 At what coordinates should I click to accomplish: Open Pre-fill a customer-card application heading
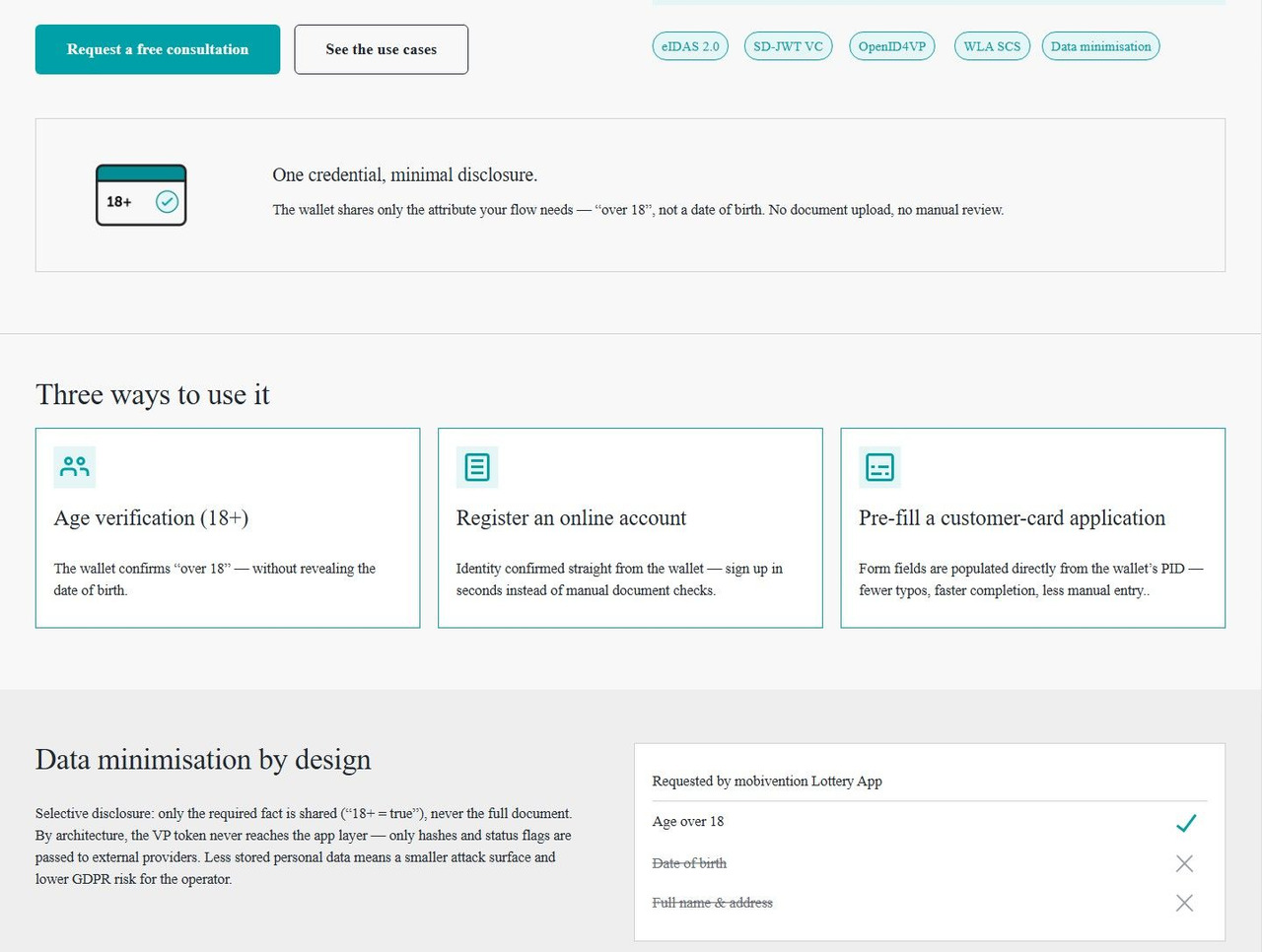point(1012,518)
